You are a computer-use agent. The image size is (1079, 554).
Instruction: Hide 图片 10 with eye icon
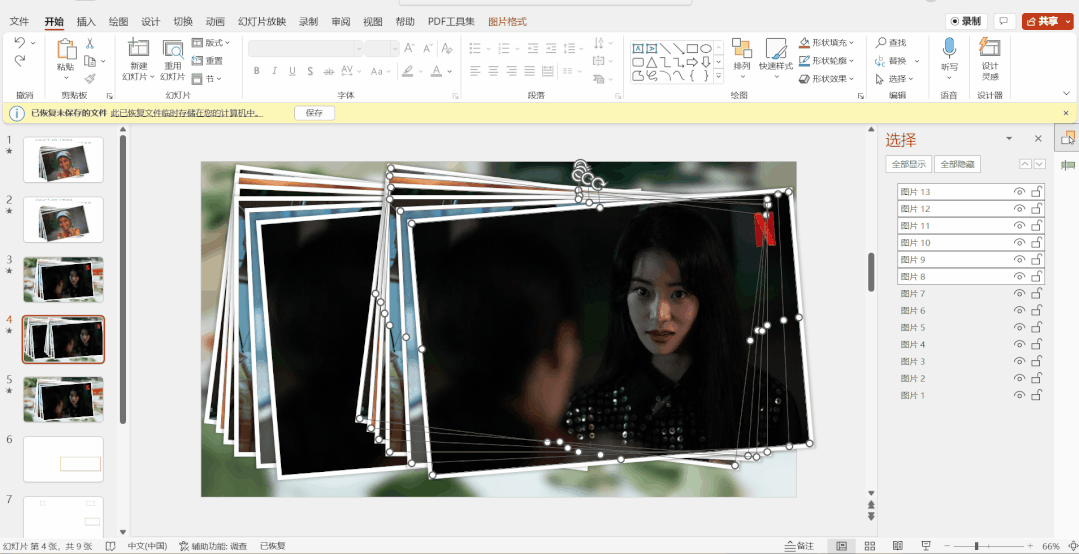pyautogui.click(x=1019, y=243)
